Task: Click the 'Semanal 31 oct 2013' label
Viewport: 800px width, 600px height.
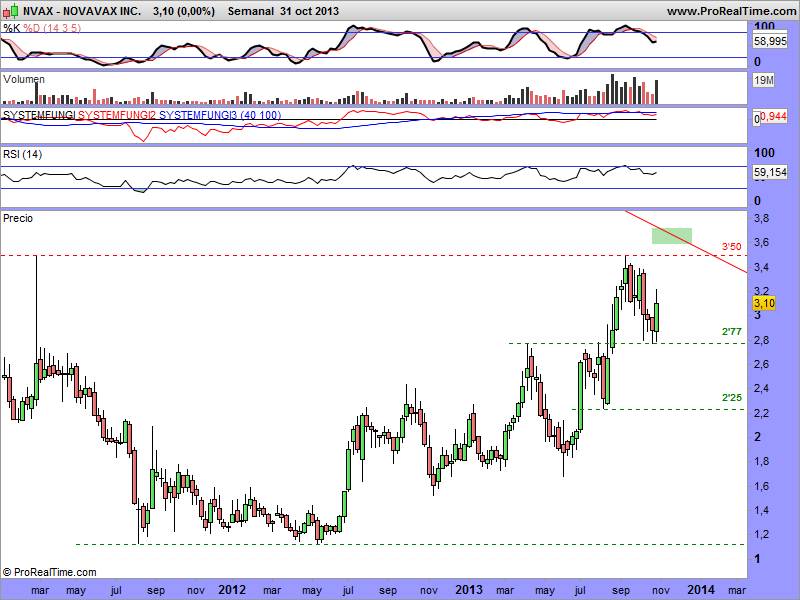Action: pos(283,11)
